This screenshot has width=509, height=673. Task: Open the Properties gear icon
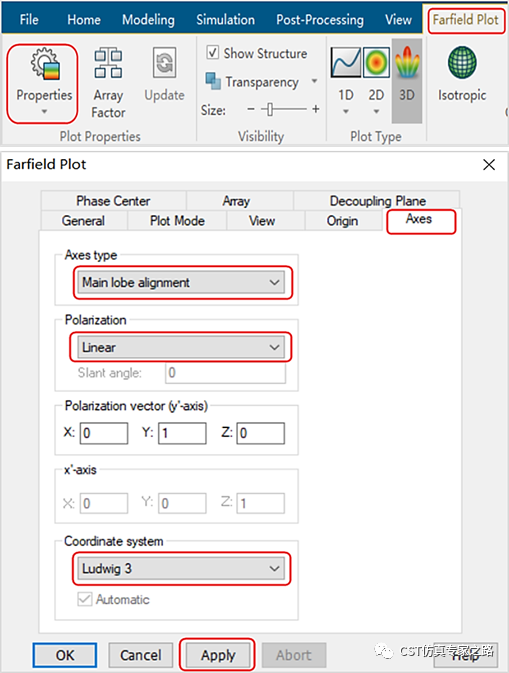pos(45,64)
